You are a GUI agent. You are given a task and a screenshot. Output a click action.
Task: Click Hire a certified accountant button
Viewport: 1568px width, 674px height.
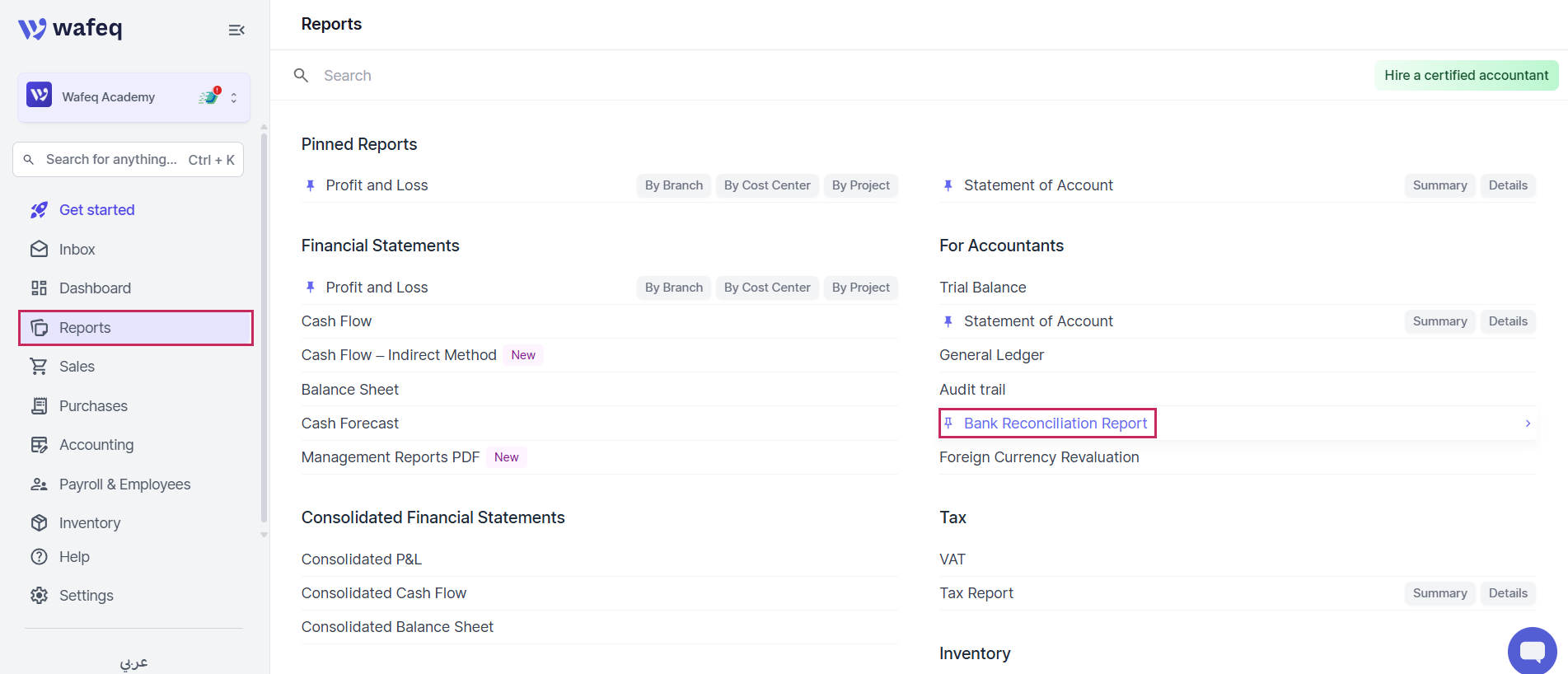1466,75
